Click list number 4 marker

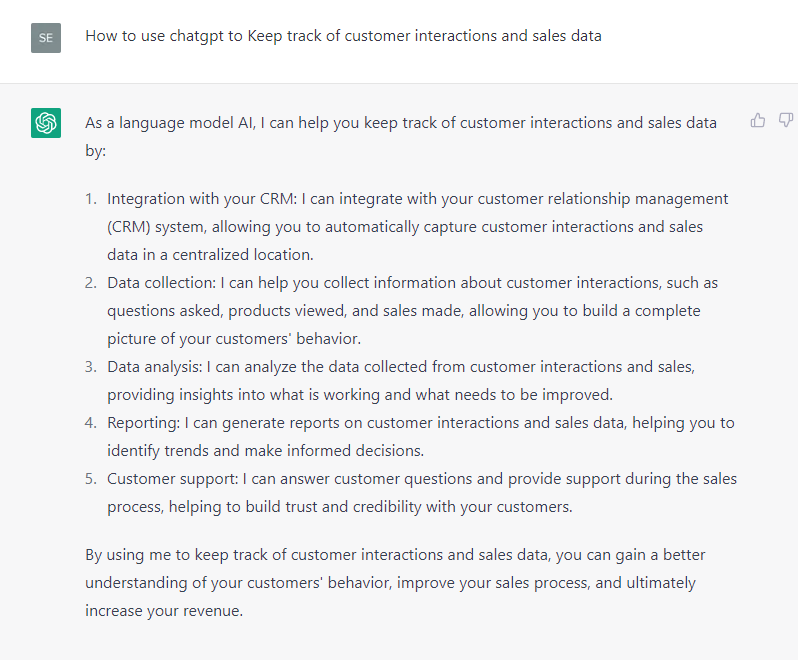tap(91, 423)
